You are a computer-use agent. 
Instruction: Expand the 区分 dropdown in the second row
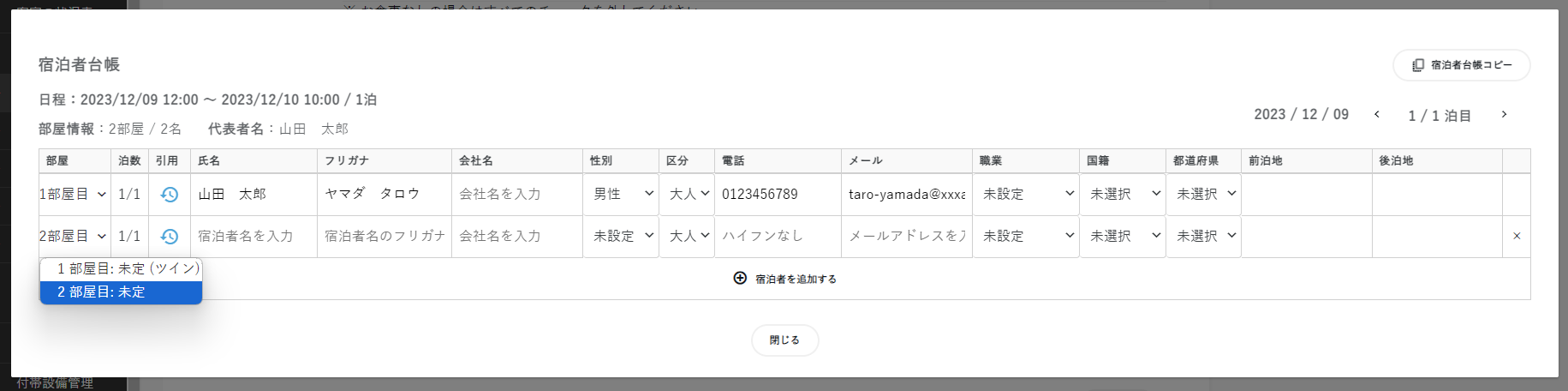pyautogui.click(x=689, y=236)
